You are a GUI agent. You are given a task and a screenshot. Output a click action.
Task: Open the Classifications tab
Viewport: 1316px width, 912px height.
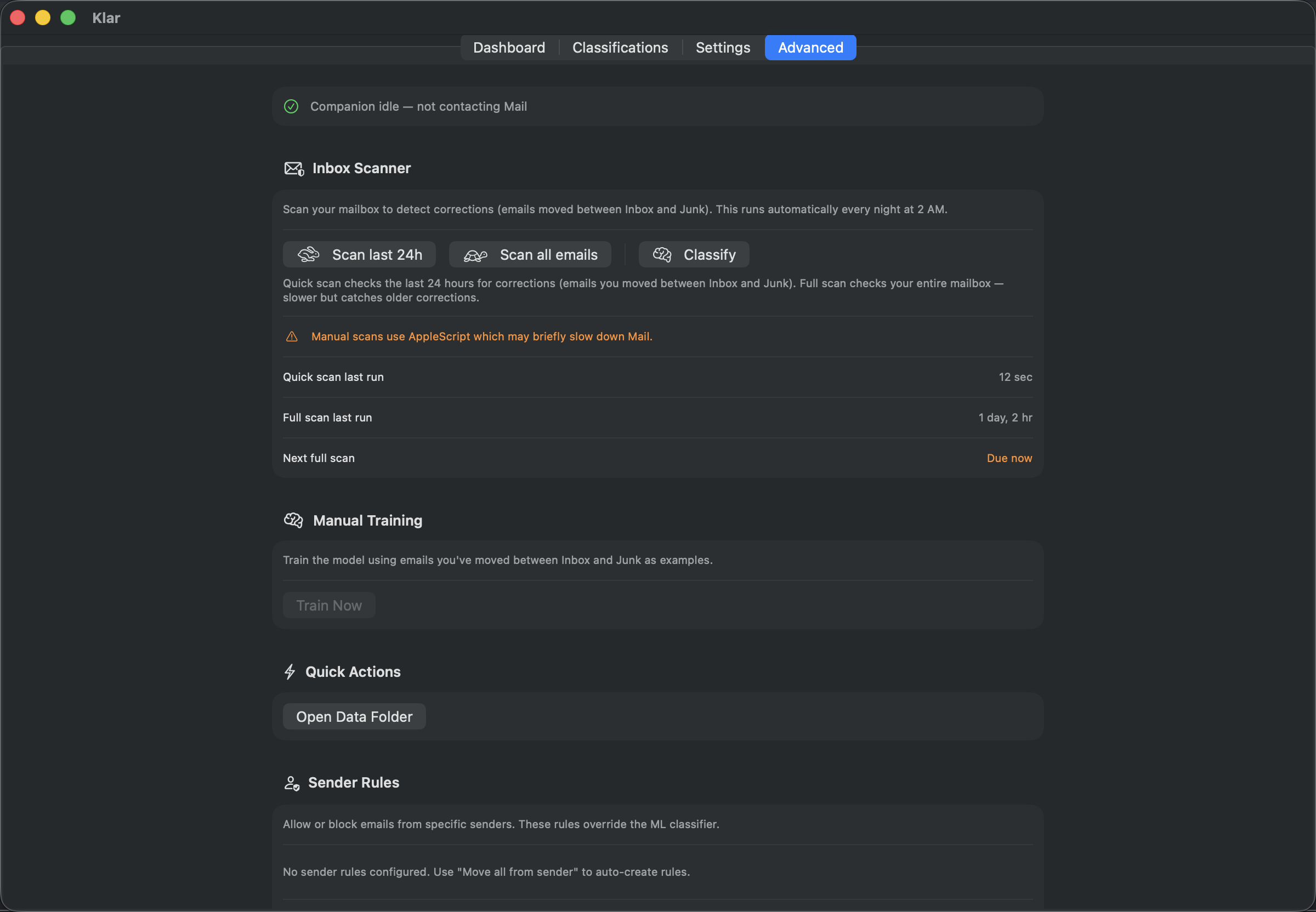[x=620, y=48]
